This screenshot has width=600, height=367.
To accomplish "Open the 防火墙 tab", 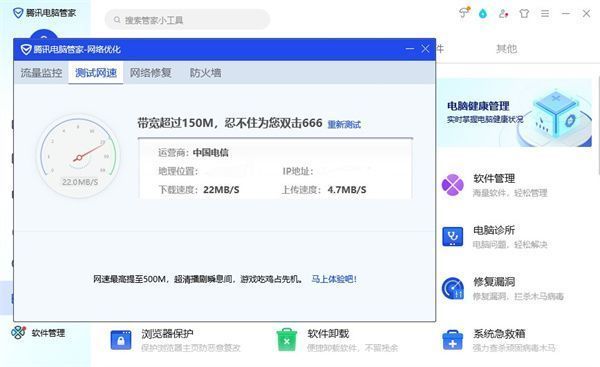I will pos(205,73).
